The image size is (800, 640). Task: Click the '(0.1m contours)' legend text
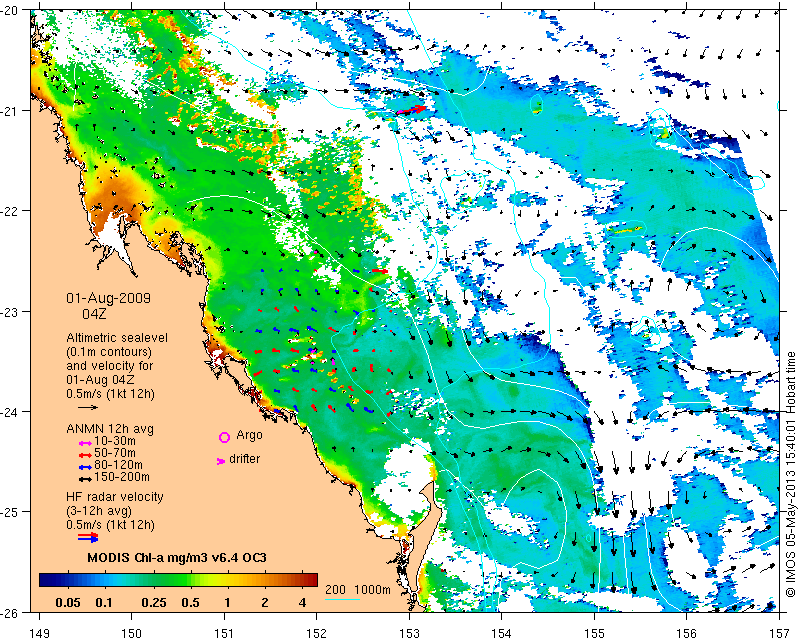pos(109,352)
